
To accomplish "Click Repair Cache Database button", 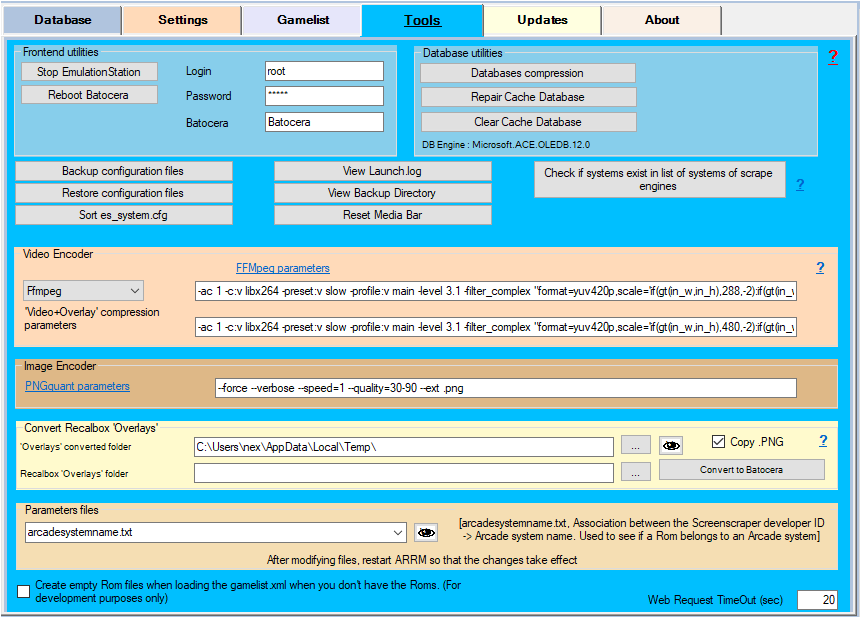I will point(527,97).
